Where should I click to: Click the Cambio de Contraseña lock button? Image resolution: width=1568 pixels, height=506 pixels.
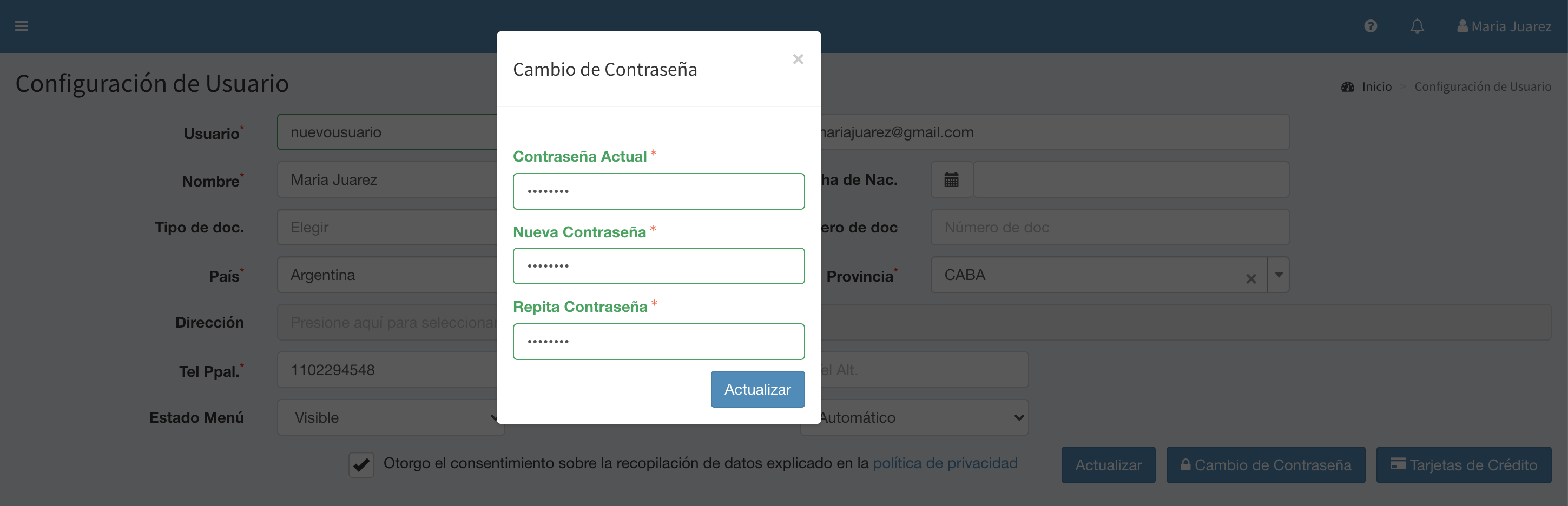[1265, 465]
